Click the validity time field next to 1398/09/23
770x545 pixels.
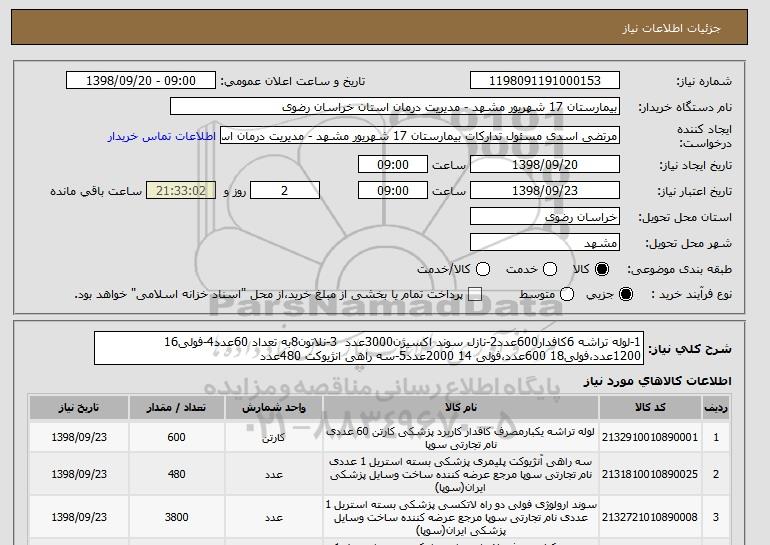click(393, 191)
